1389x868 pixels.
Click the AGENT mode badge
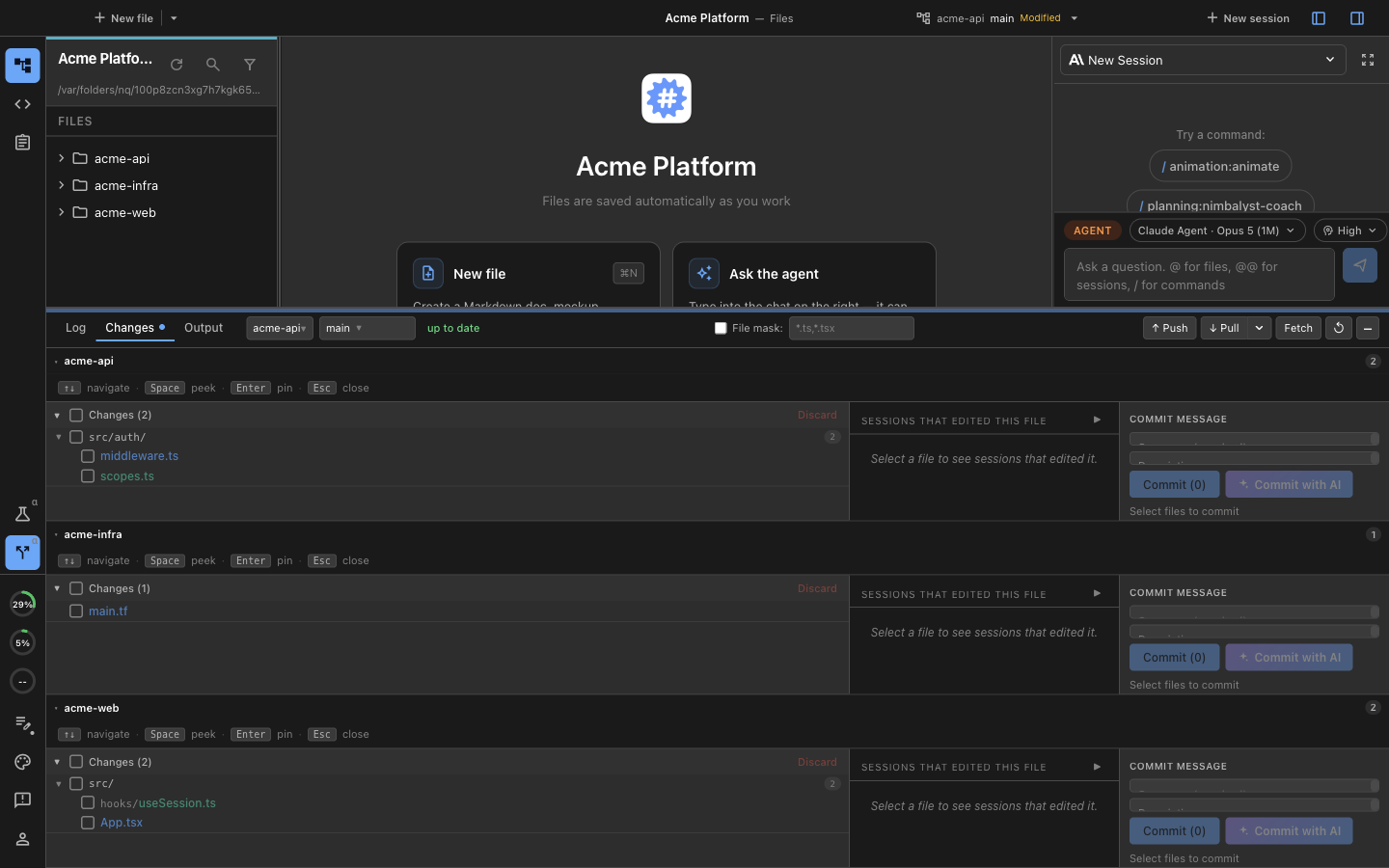[1092, 231]
